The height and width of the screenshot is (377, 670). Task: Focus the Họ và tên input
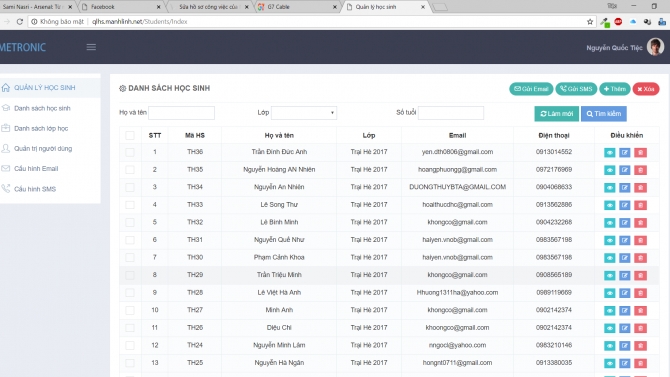coord(181,113)
